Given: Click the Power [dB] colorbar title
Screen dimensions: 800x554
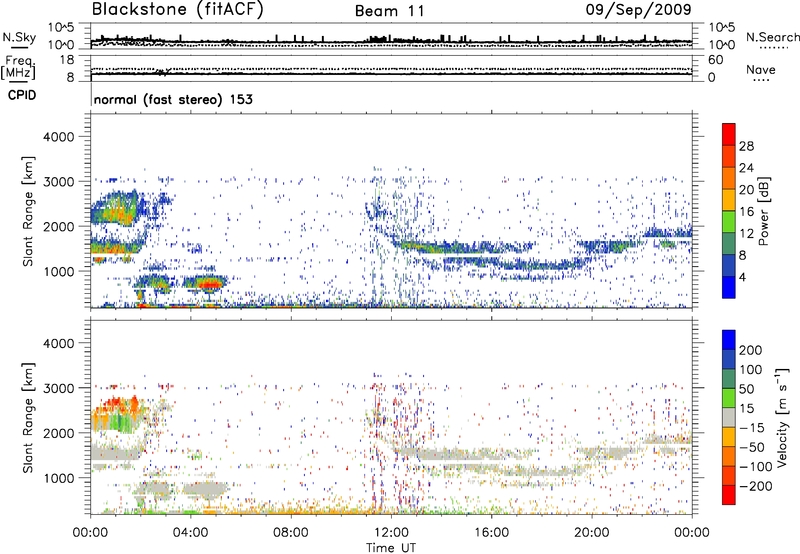Looking at the screenshot, I should [x=763, y=211].
